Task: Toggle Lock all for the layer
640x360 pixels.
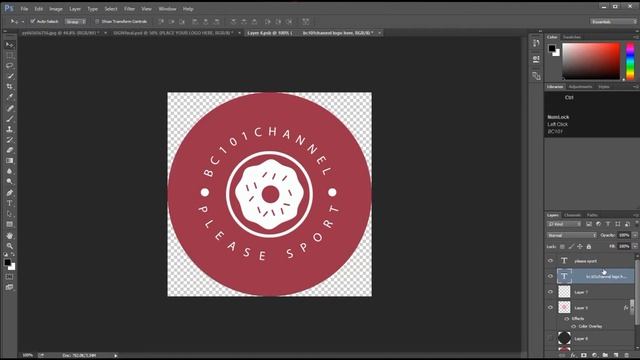Action: point(589,247)
